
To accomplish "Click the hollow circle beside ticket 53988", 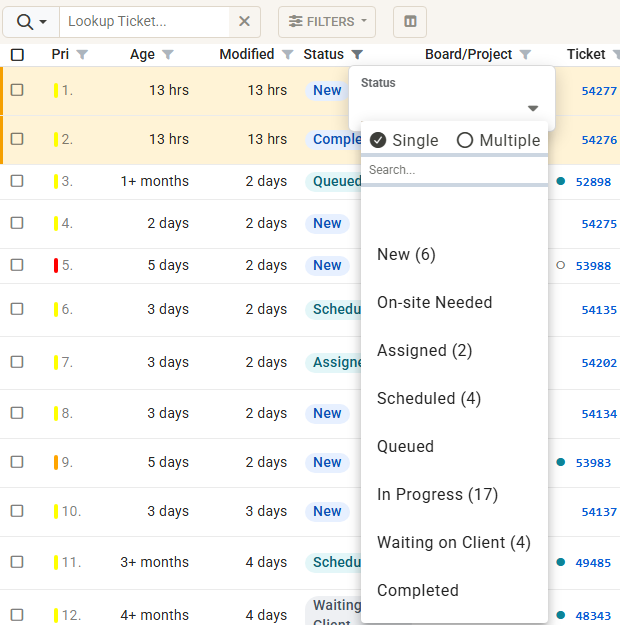I will pos(561,265).
